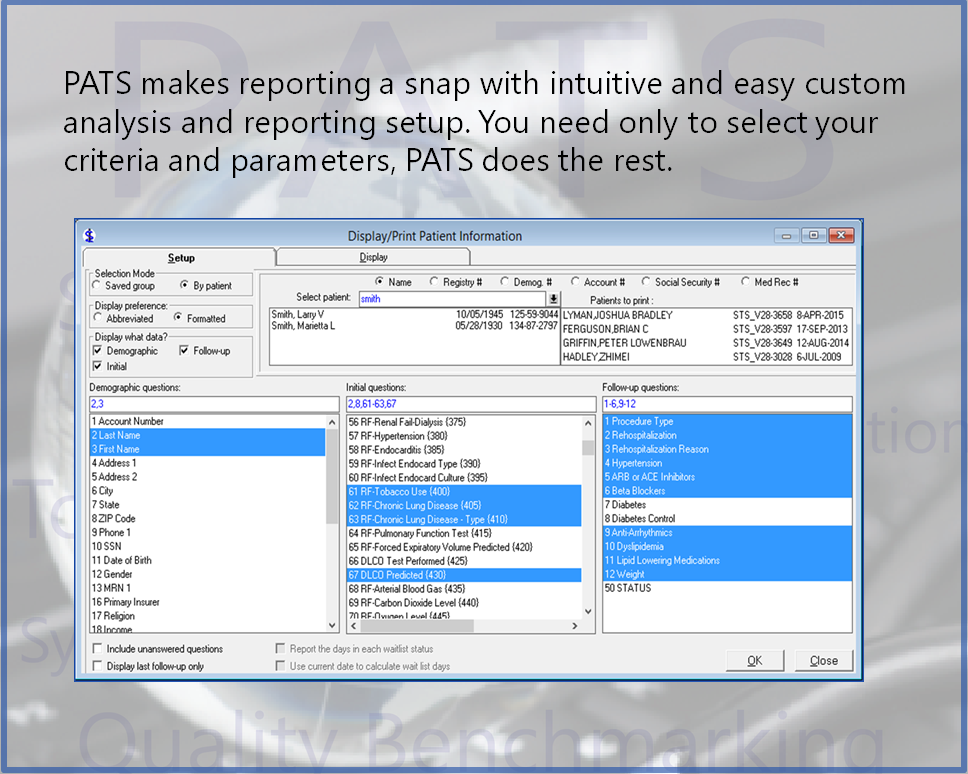
Task: Select 7 Diabetes follow-up question
Action: pyautogui.click(x=727, y=505)
